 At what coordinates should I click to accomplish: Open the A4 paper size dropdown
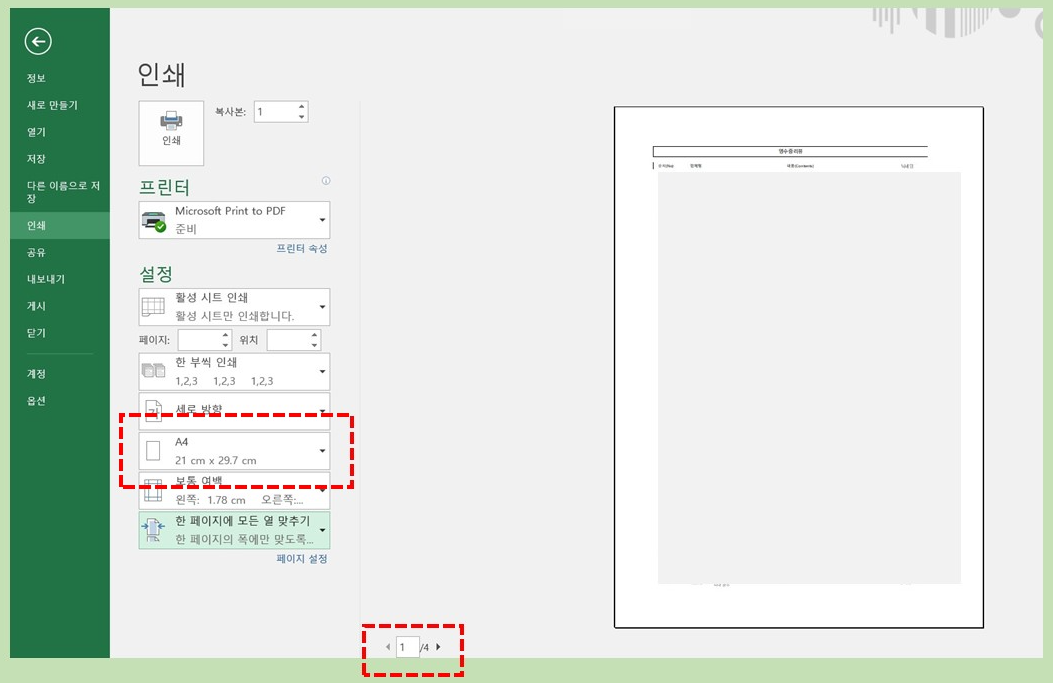(234, 451)
